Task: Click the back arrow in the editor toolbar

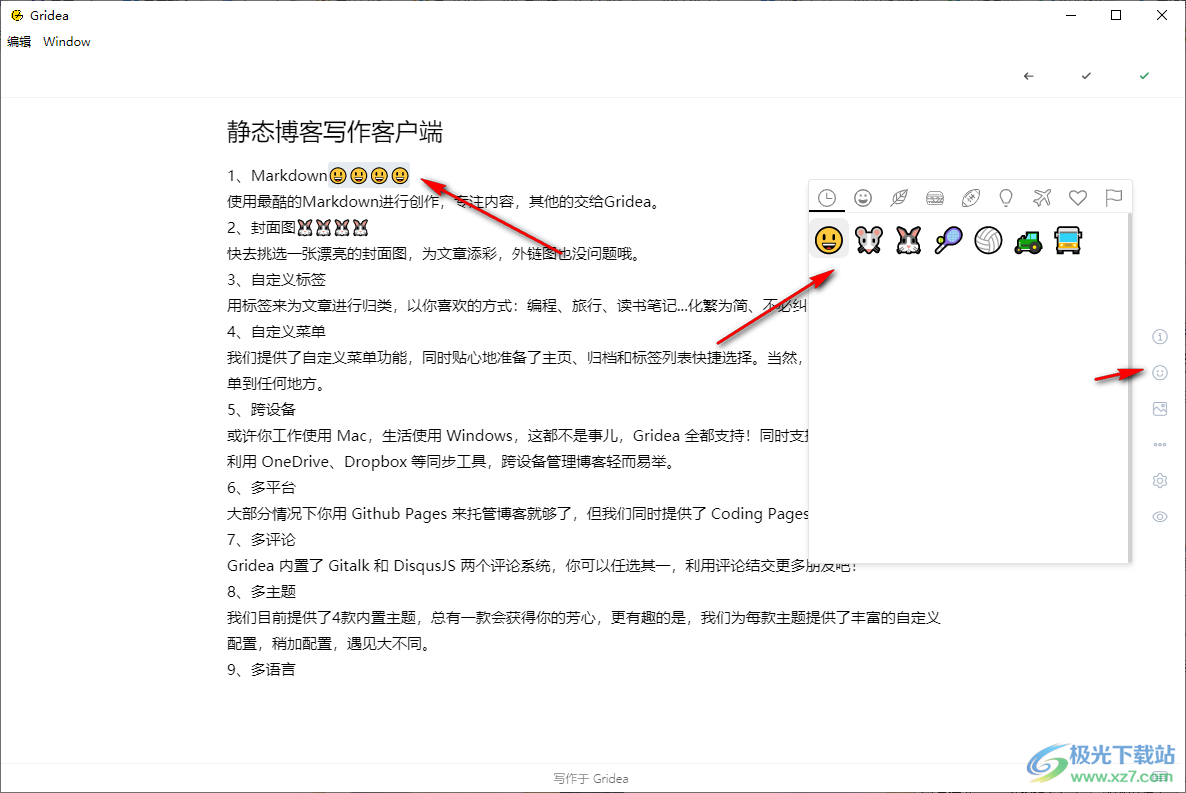Action: point(1028,76)
